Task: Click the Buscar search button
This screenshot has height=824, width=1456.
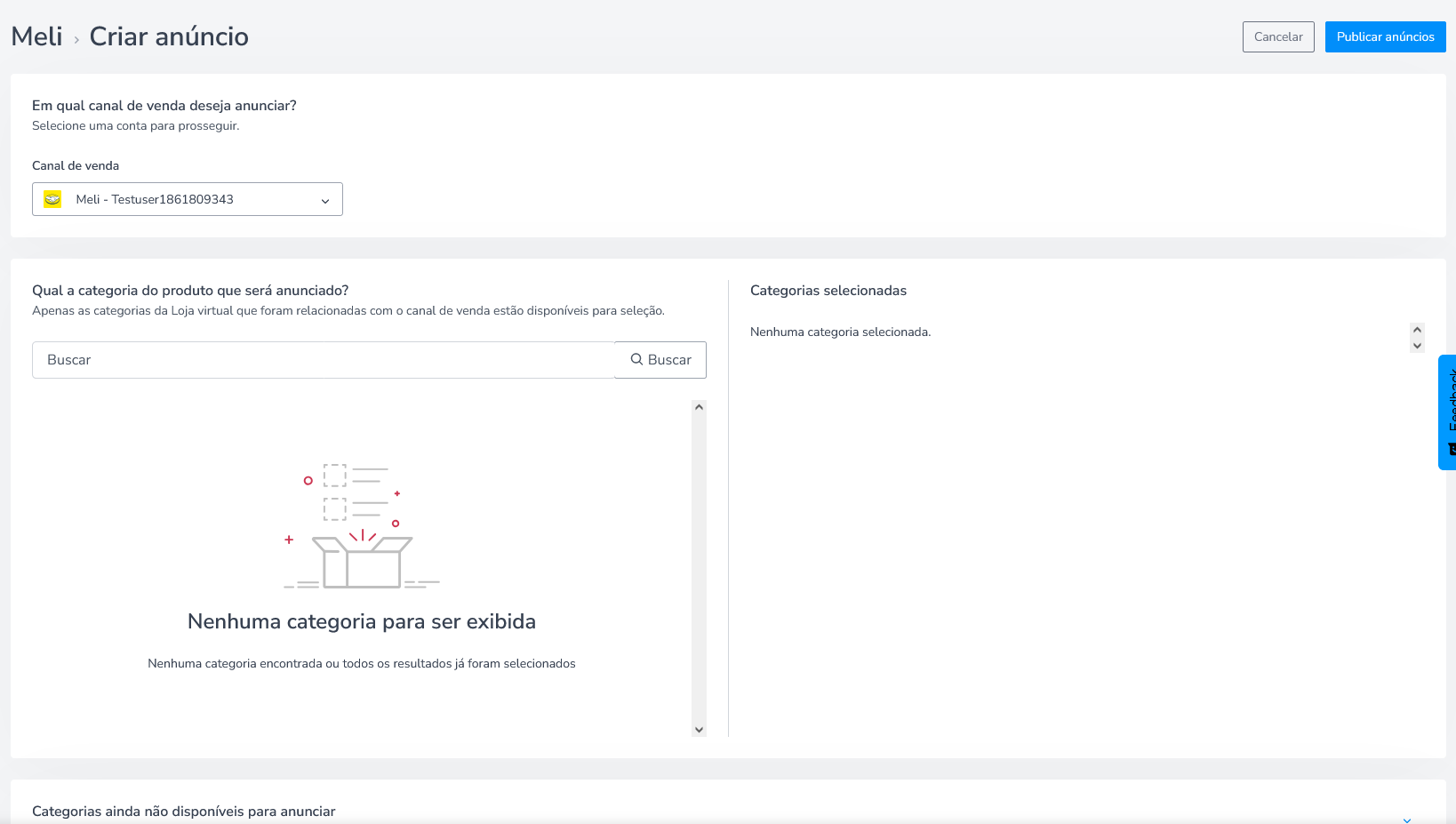Action: (x=660, y=360)
